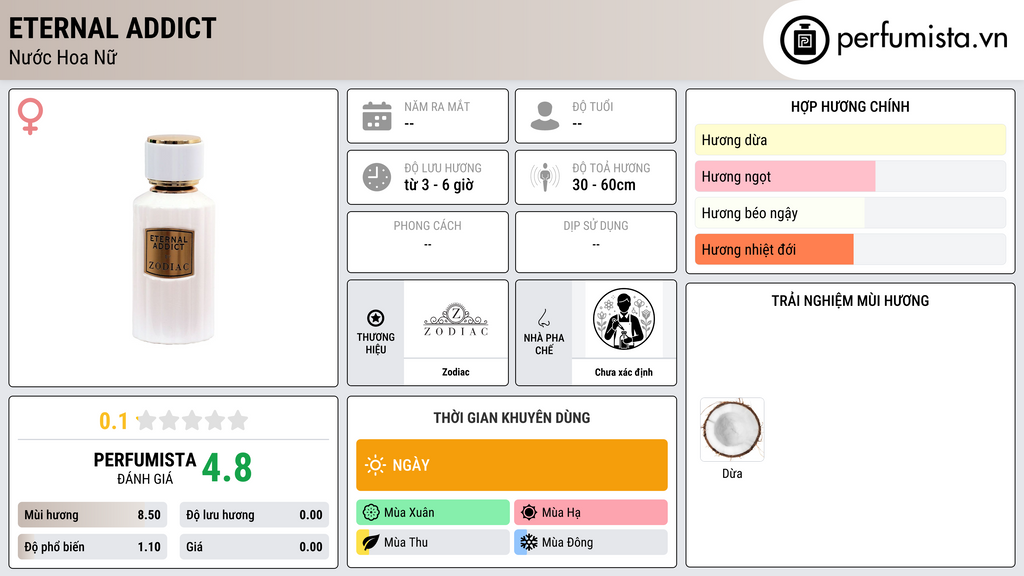Screen dimensions: 1024x576
Task: Click the spring flower icon beside Mùa Xuân
Action: click(371, 513)
